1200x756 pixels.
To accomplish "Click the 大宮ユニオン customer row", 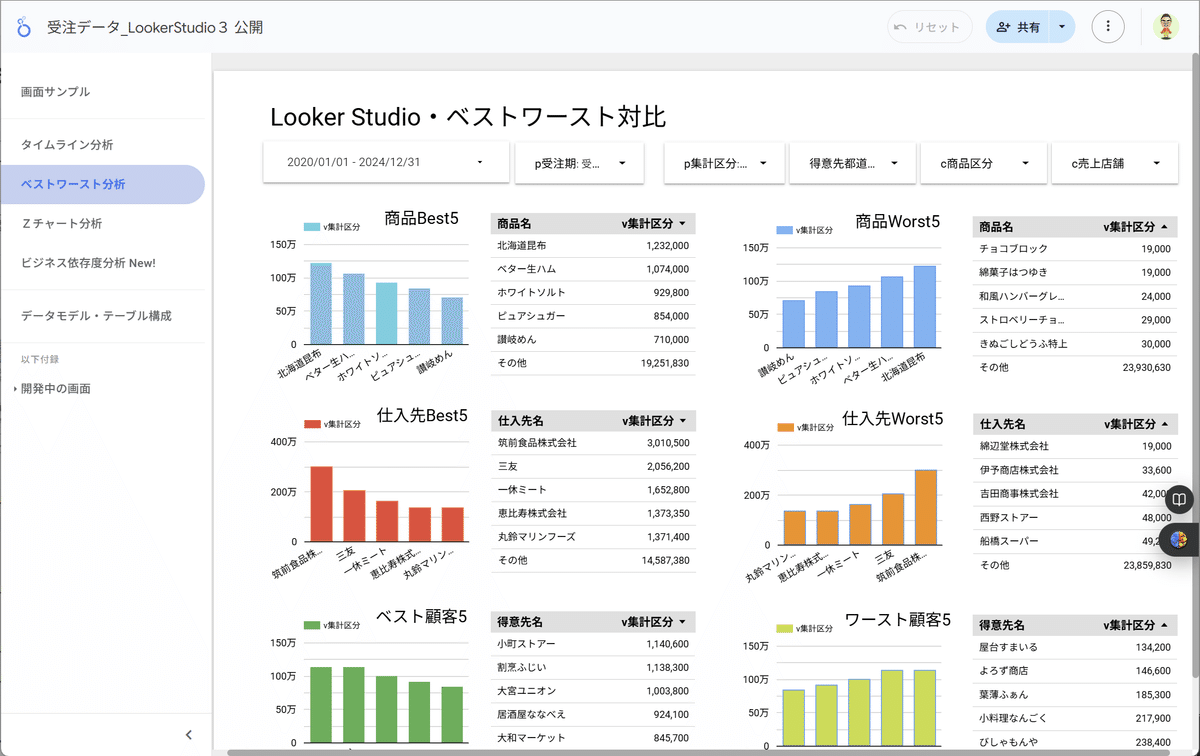I will (593, 691).
